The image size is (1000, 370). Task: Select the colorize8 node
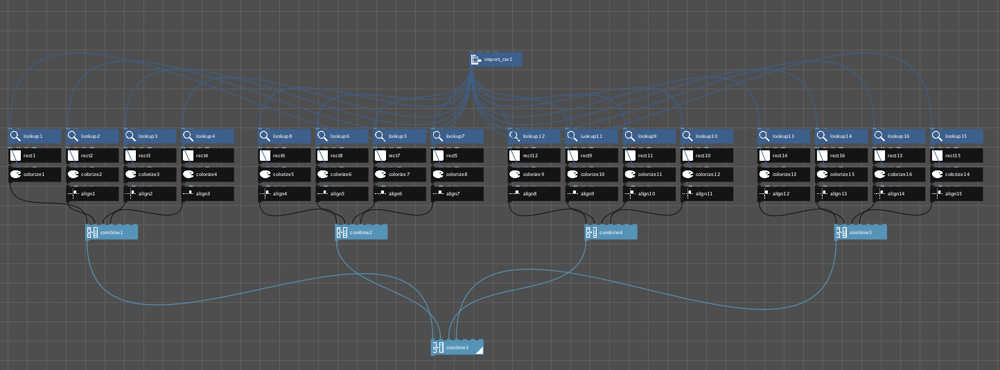[458, 174]
